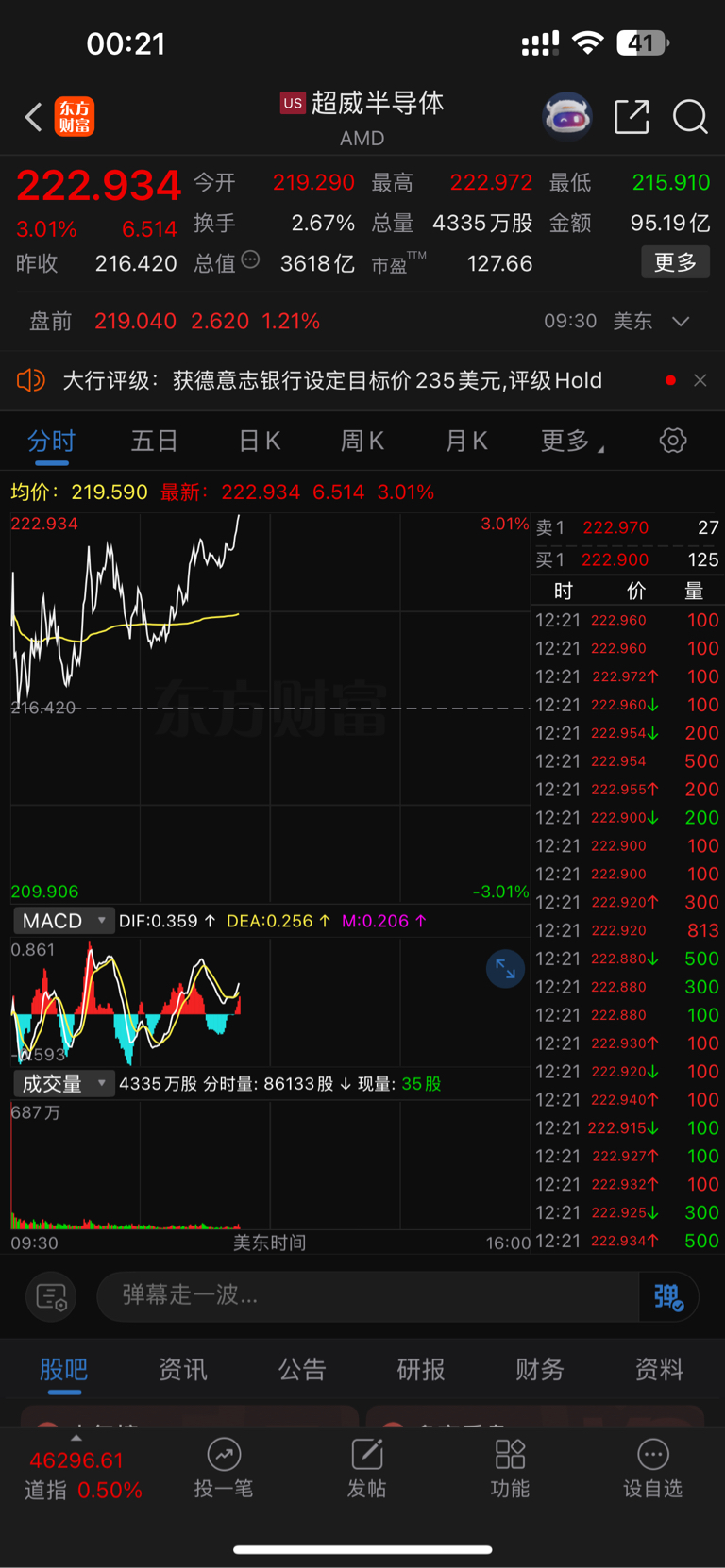Open the 更多 chart period dropdown
Image resolution: width=725 pixels, height=1568 pixels.
(572, 441)
